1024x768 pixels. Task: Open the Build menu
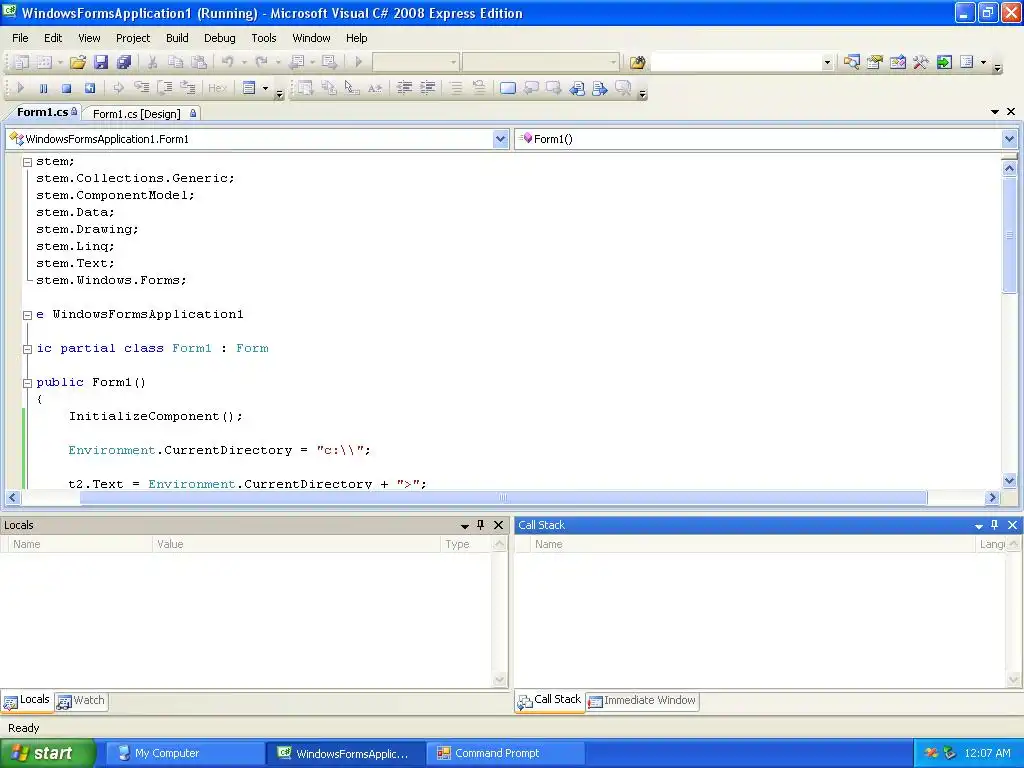(177, 38)
